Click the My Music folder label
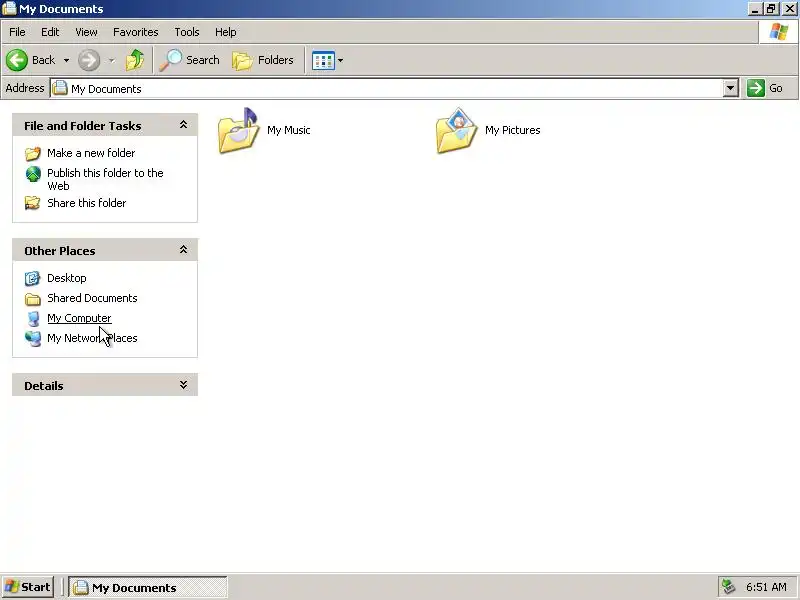Screen dimensions: 800x600 click(x=288, y=130)
